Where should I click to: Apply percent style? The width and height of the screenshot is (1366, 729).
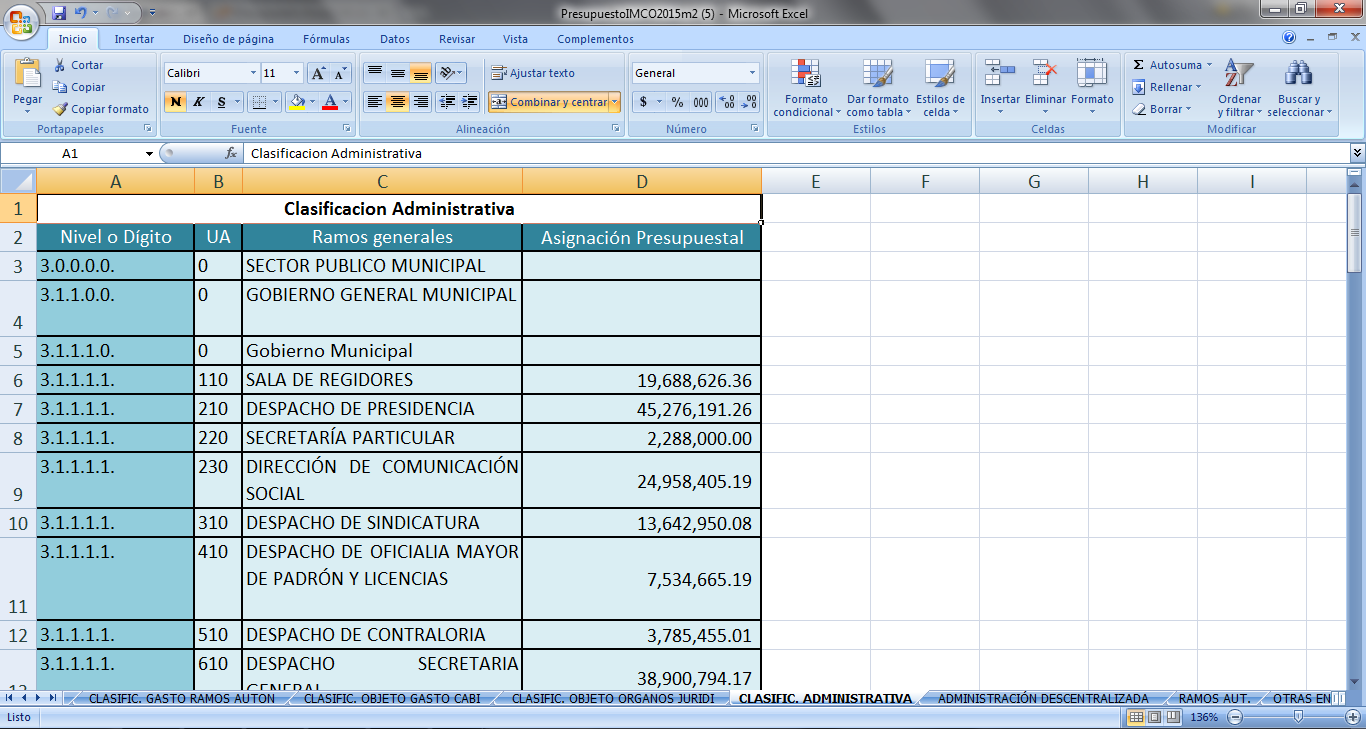click(677, 102)
